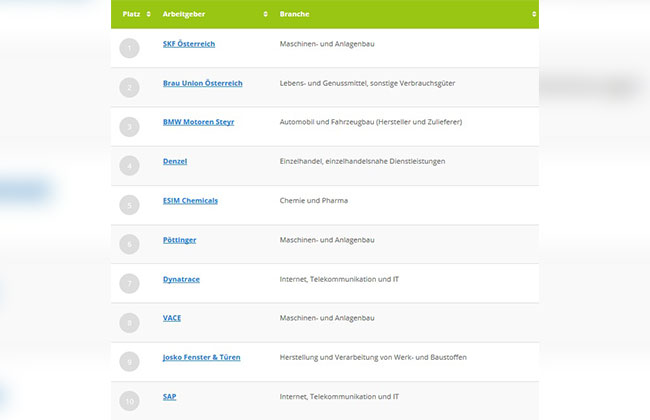Open the Denzel employer link
Viewport: 650px width, 420px height.
point(175,161)
